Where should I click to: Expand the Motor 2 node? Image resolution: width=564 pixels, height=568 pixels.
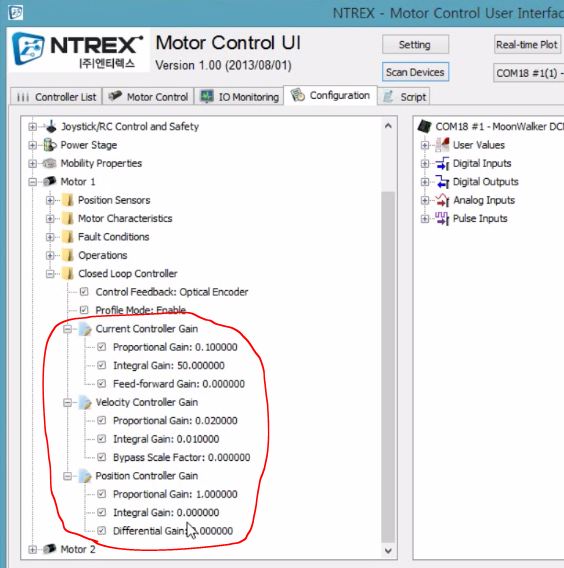[x=32, y=550]
